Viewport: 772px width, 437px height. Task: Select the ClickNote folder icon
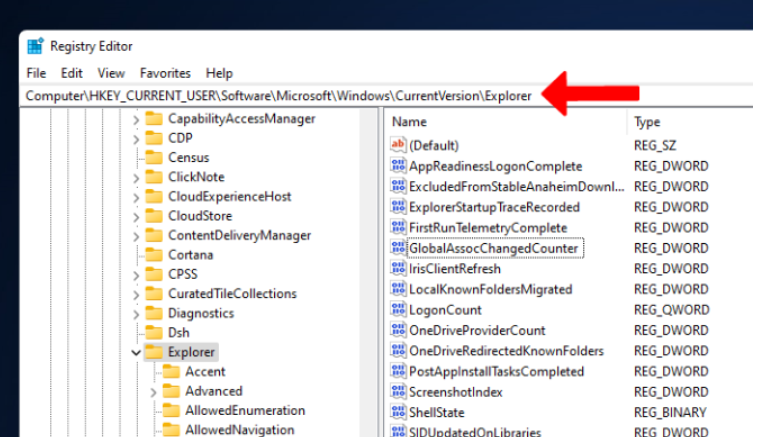[154, 177]
